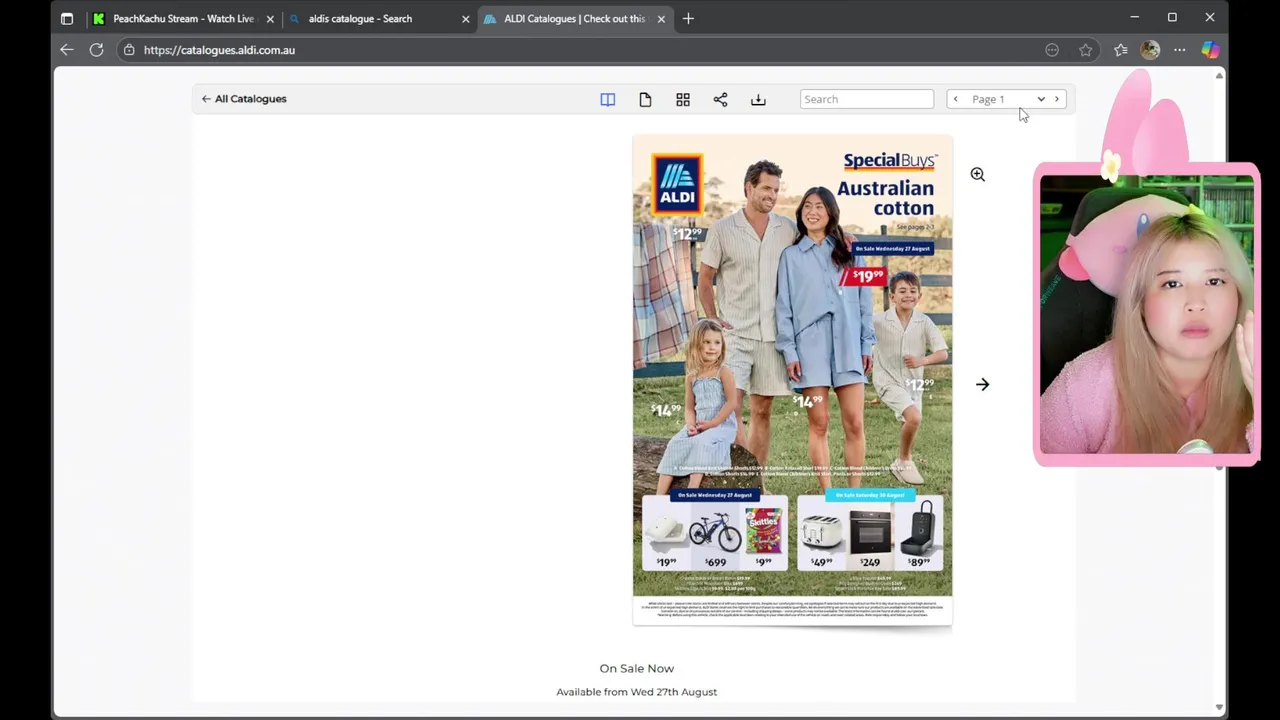This screenshot has height=720, width=1280.
Task: Zoom in with the magnifier icon
Action: click(x=978, y=175)
